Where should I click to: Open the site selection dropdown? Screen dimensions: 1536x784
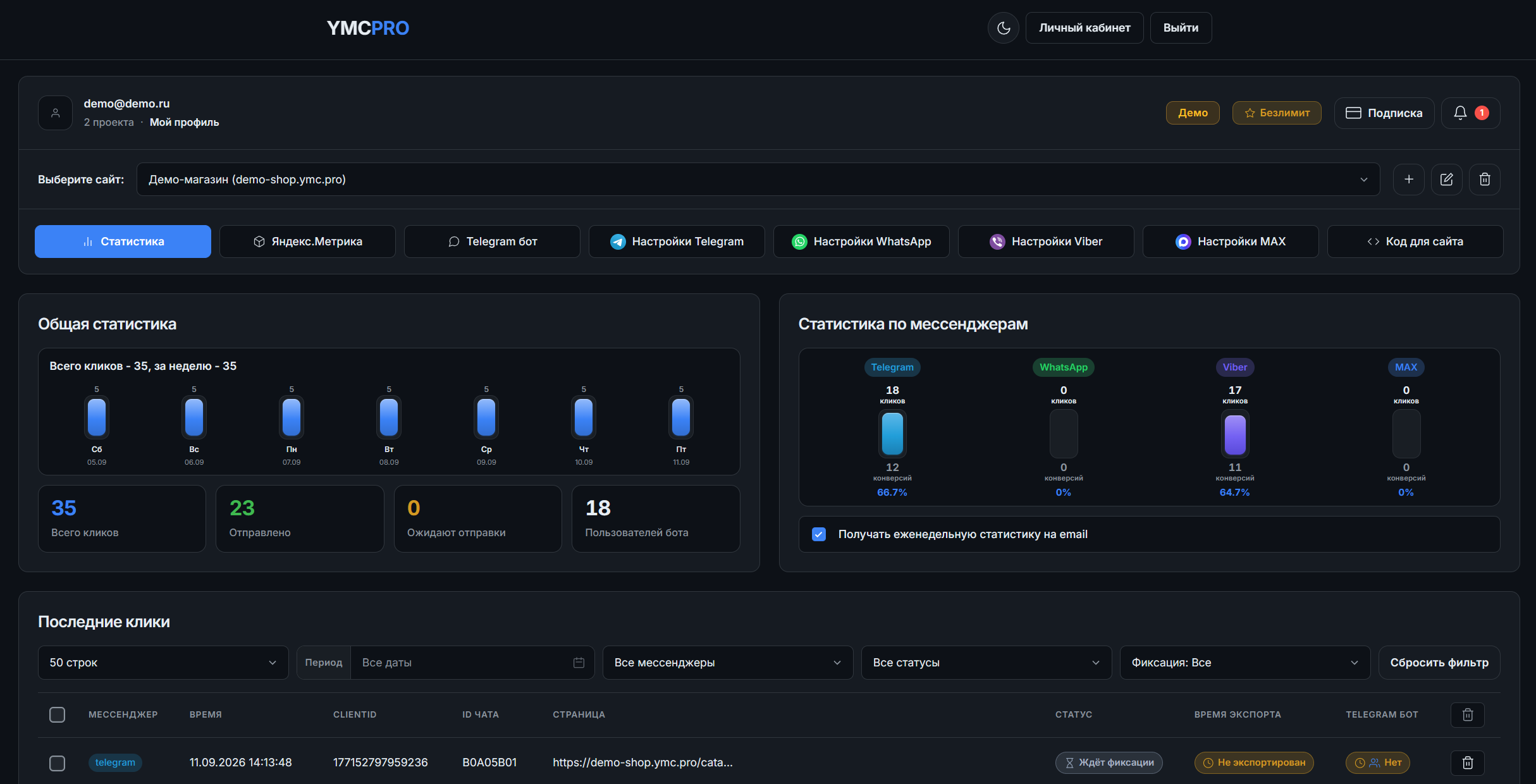point(758,180)
